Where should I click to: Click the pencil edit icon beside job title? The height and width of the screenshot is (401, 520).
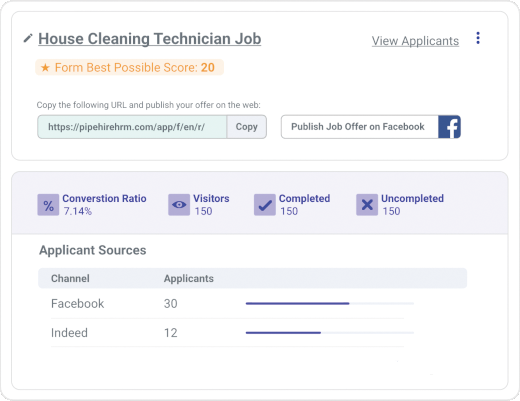coord(28,38)
